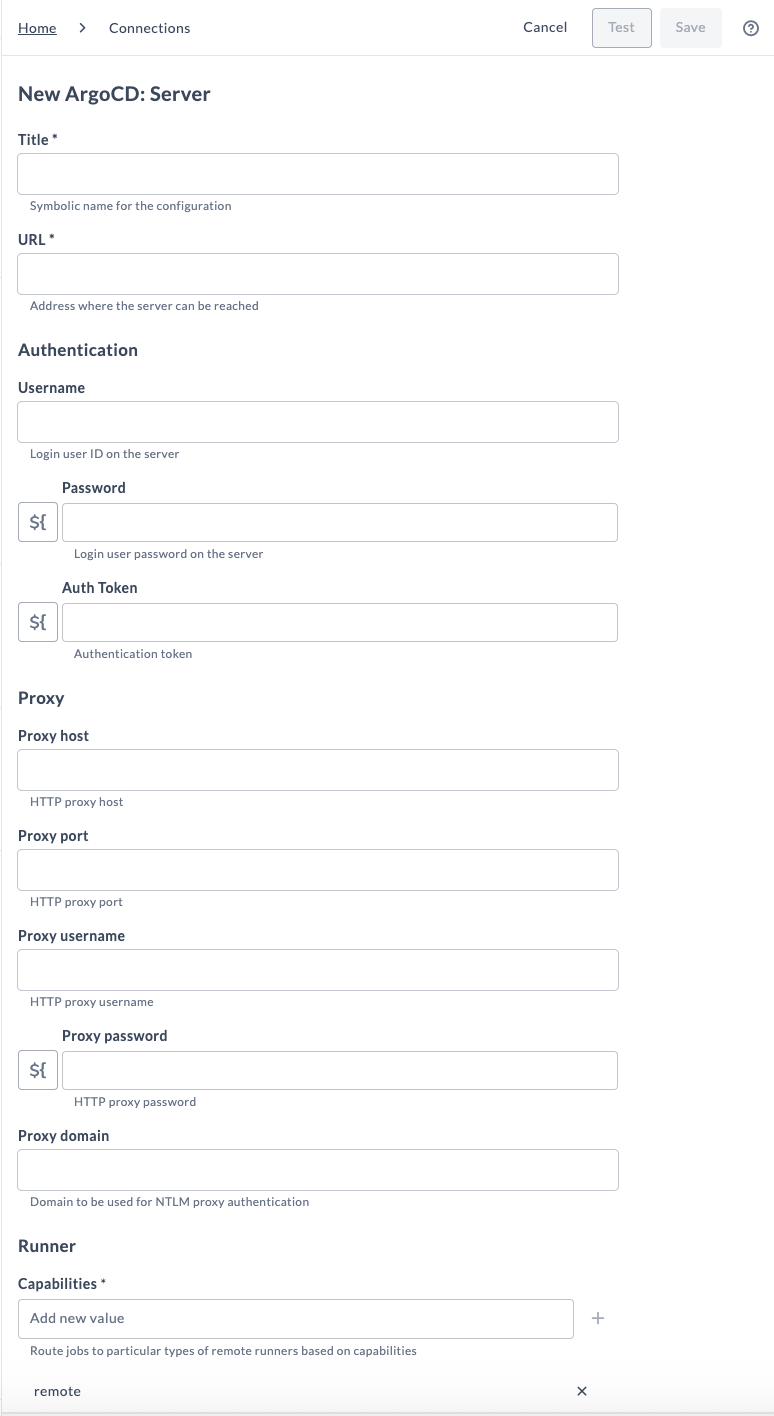Viewport: 774px width, 1416px height.
Task: Select the Proxy port field
Action: click(318, 870)
